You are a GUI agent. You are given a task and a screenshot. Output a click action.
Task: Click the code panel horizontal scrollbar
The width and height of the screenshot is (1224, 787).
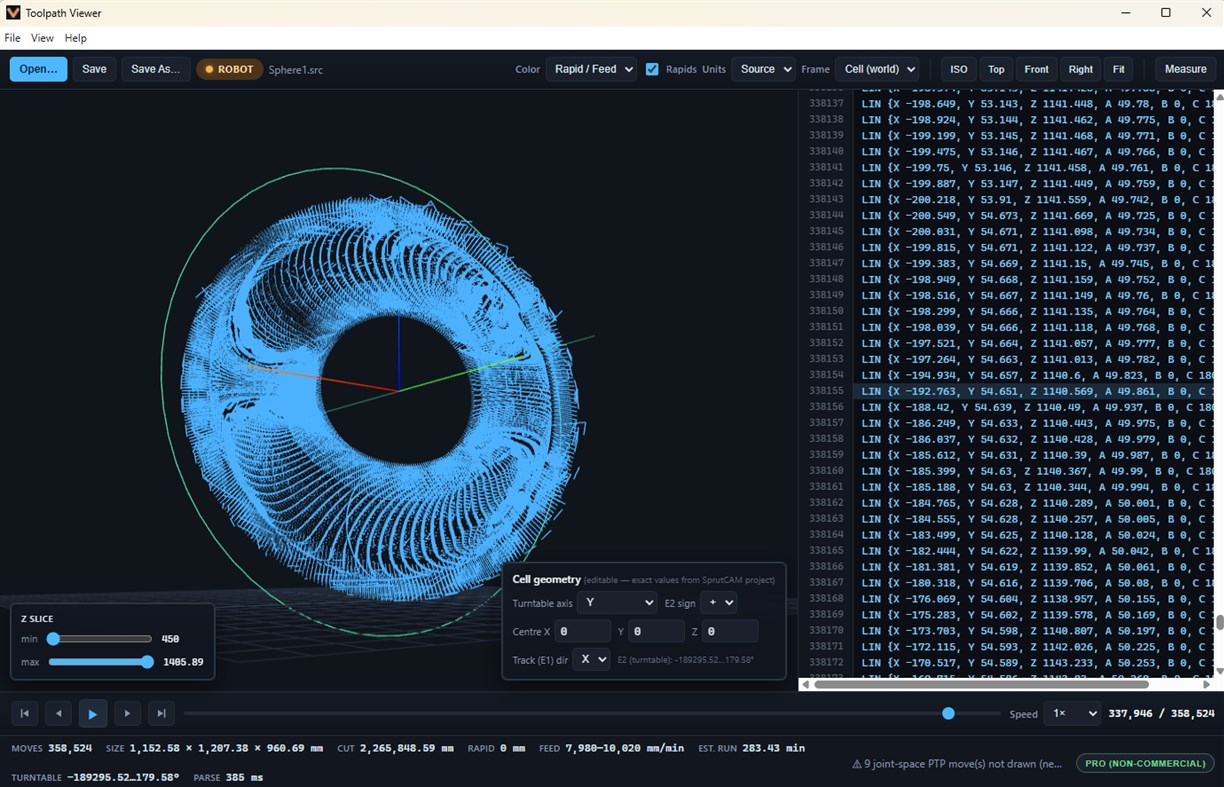[x=981, y=685]
